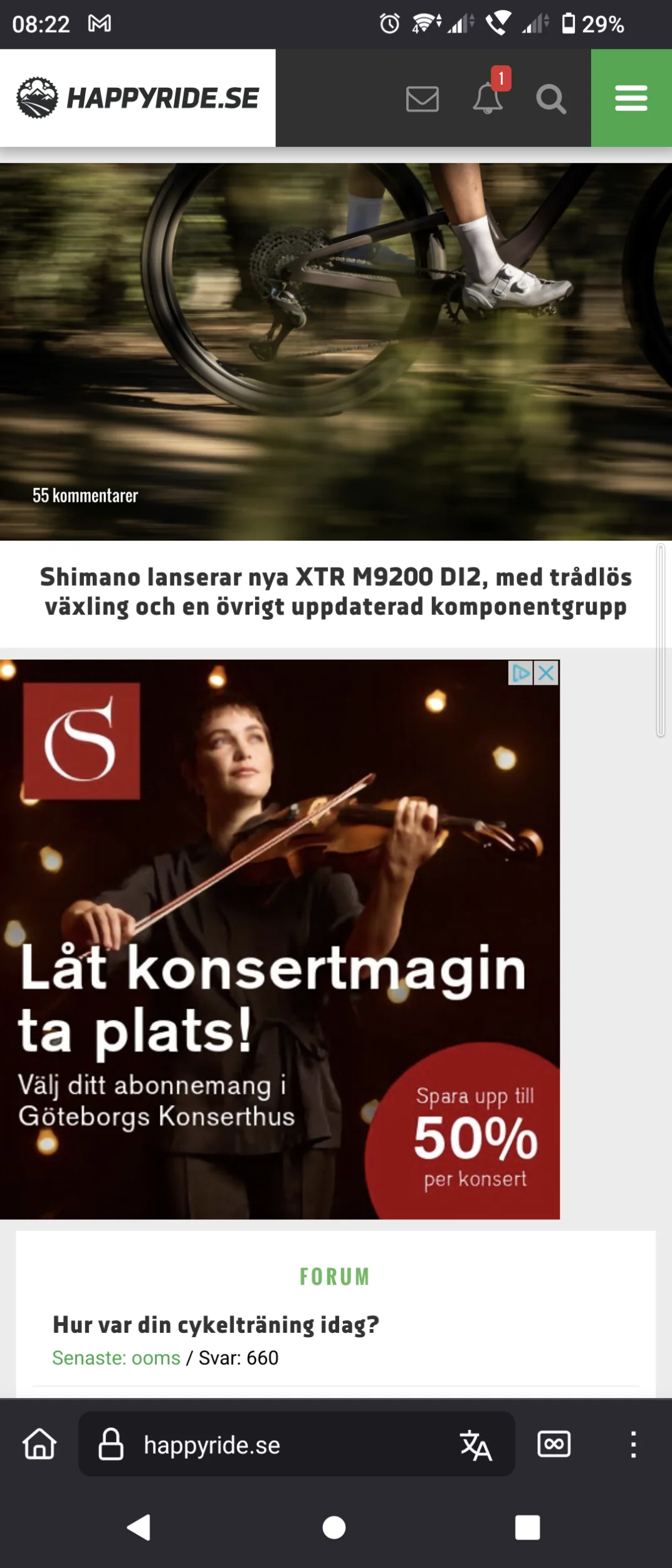672x1568 pixels.
Task: Open the browser tab switcher
Action: click(554, 1444)
